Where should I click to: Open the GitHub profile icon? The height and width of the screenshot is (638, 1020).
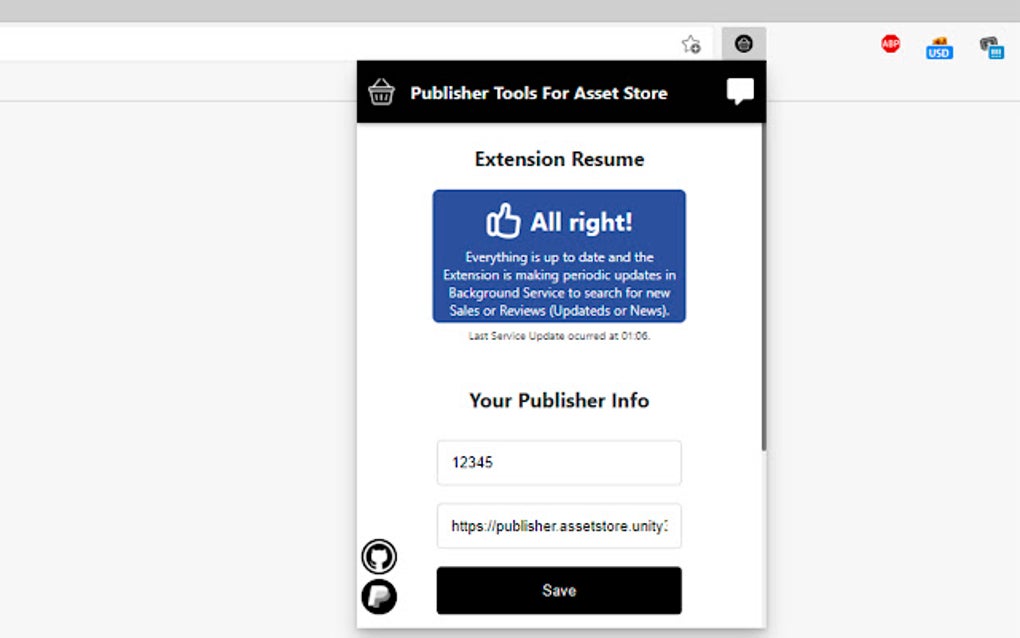click(378, 556)
